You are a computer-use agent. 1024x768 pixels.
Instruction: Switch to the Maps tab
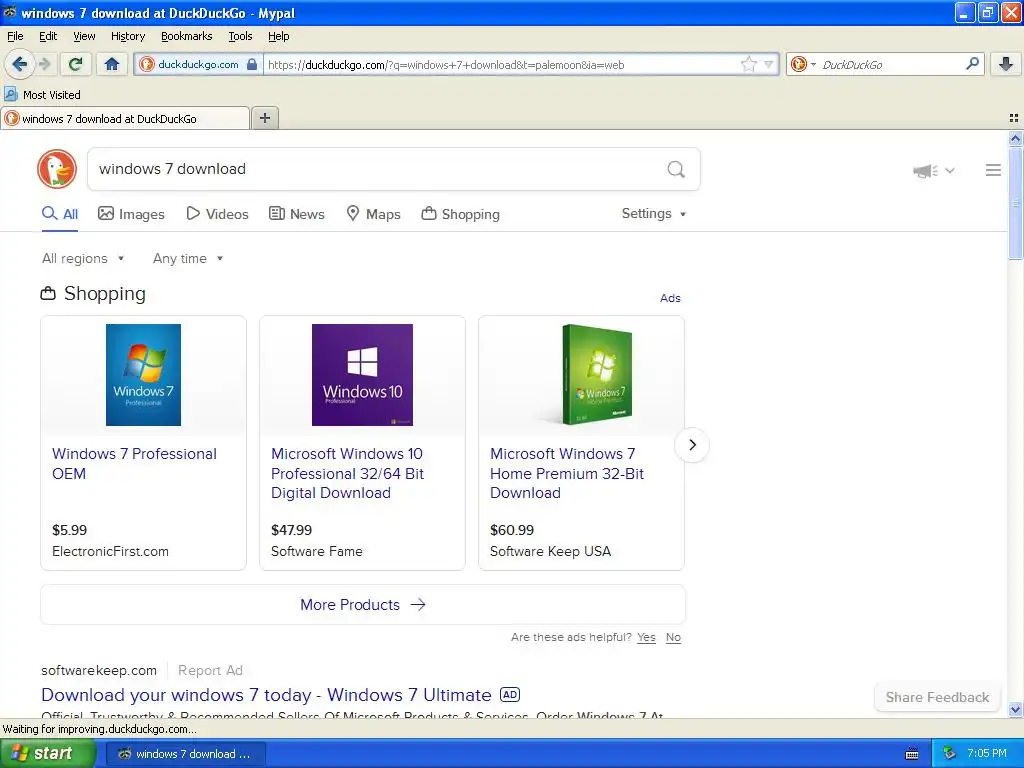click(374, 214)
